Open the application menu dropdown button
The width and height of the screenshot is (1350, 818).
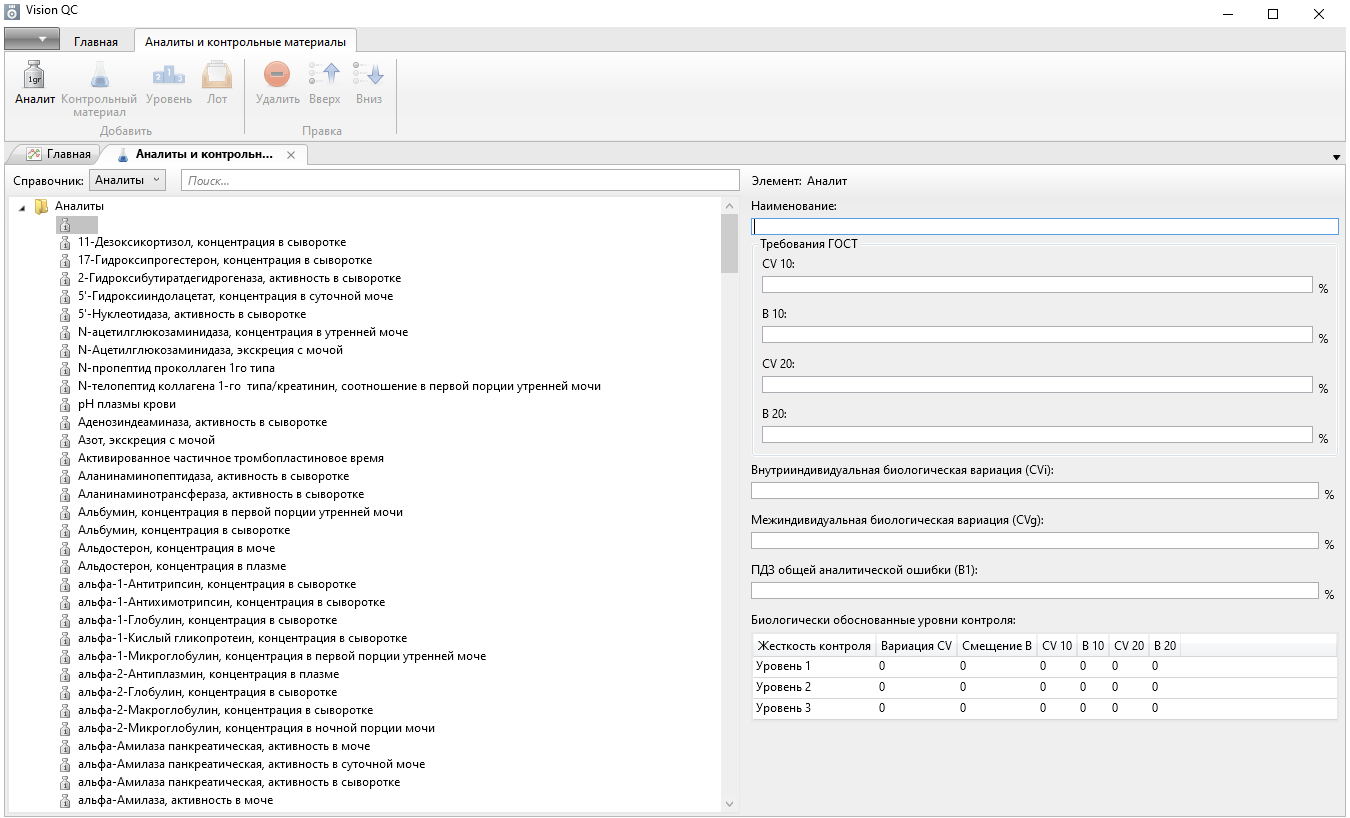tap(31, 39)
